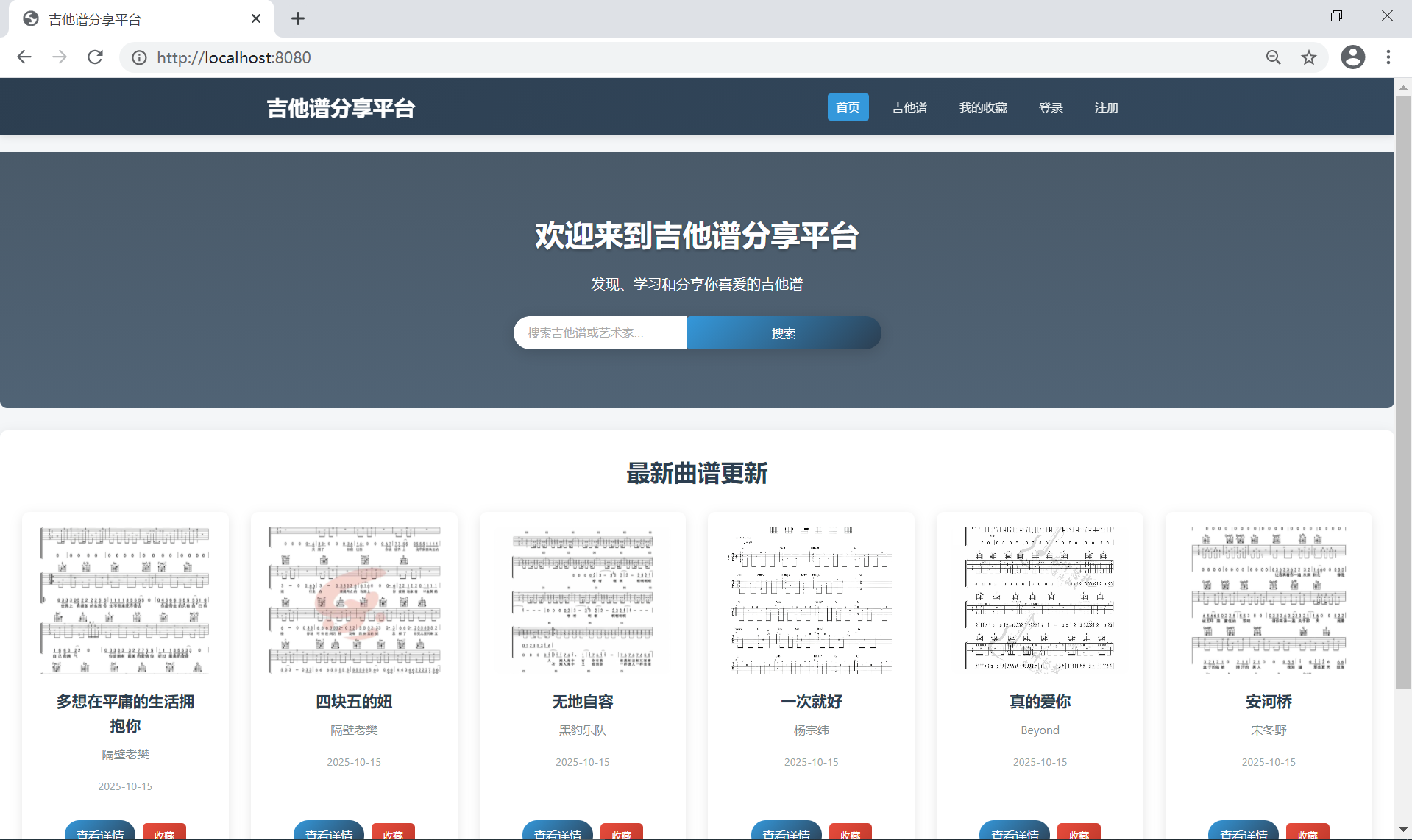
Task: Open the user profile avatar icon
Action: [x=1352, y=57]
